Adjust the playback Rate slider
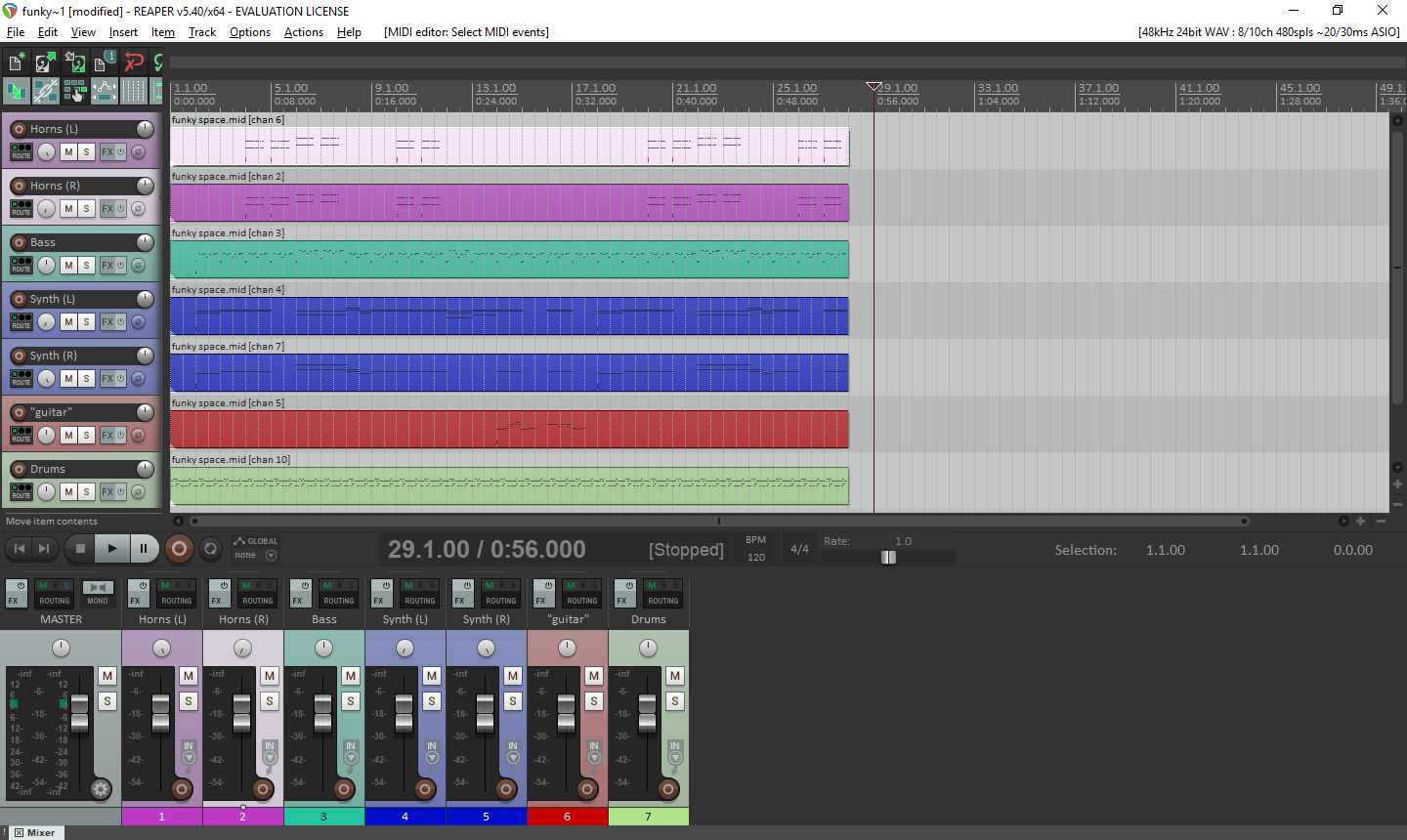Image resolution: width=1407 pixels, height=840 pixels. click(888, 557)
